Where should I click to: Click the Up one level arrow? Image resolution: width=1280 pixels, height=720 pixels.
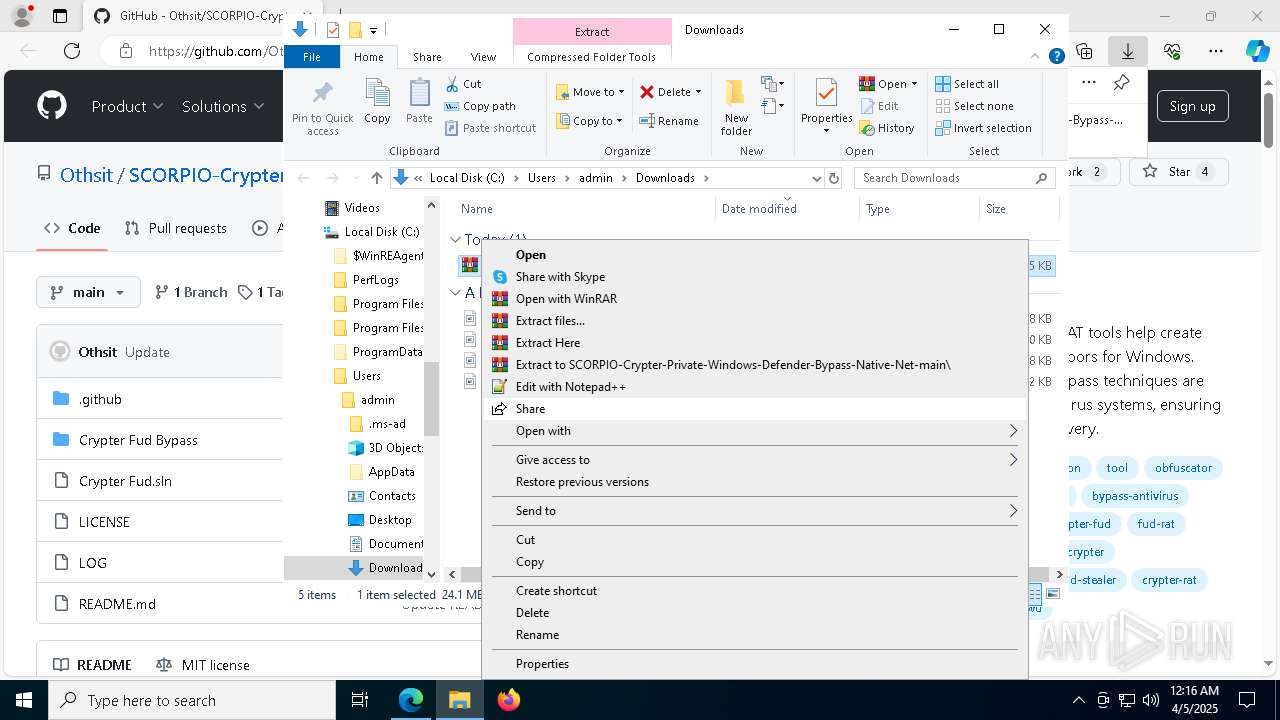376,178
